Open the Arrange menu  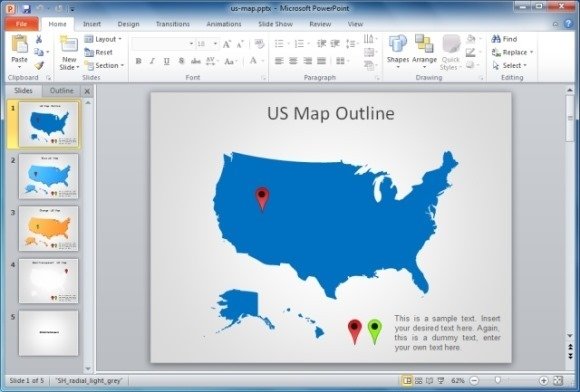point(424,51)
